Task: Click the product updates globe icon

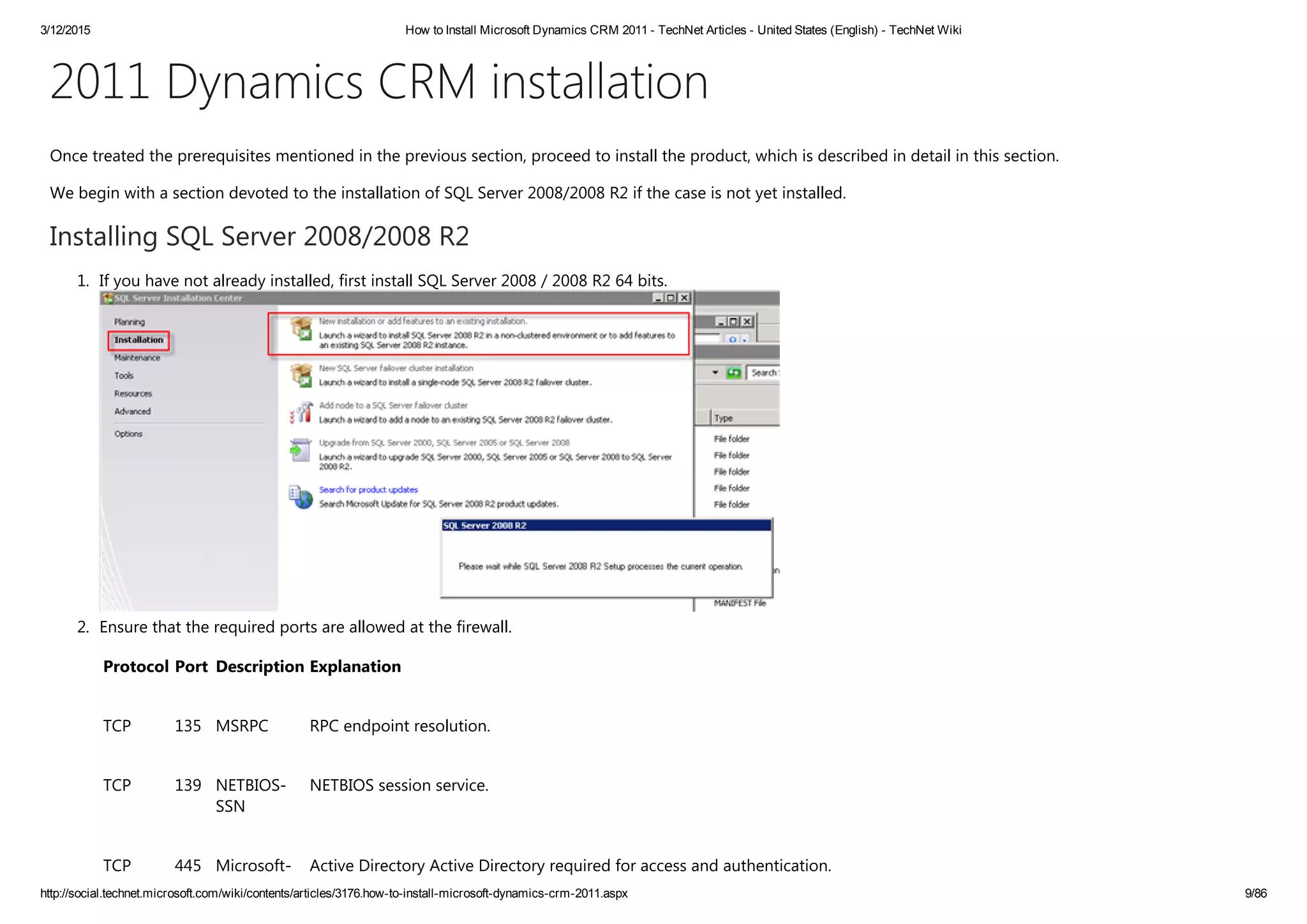Action: [x=301, y=496]
